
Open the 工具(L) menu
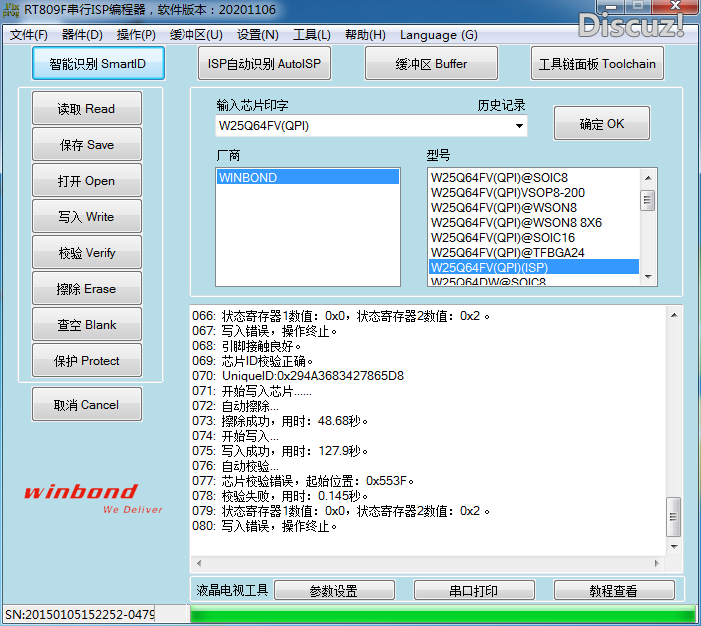[x=312, y=35]
